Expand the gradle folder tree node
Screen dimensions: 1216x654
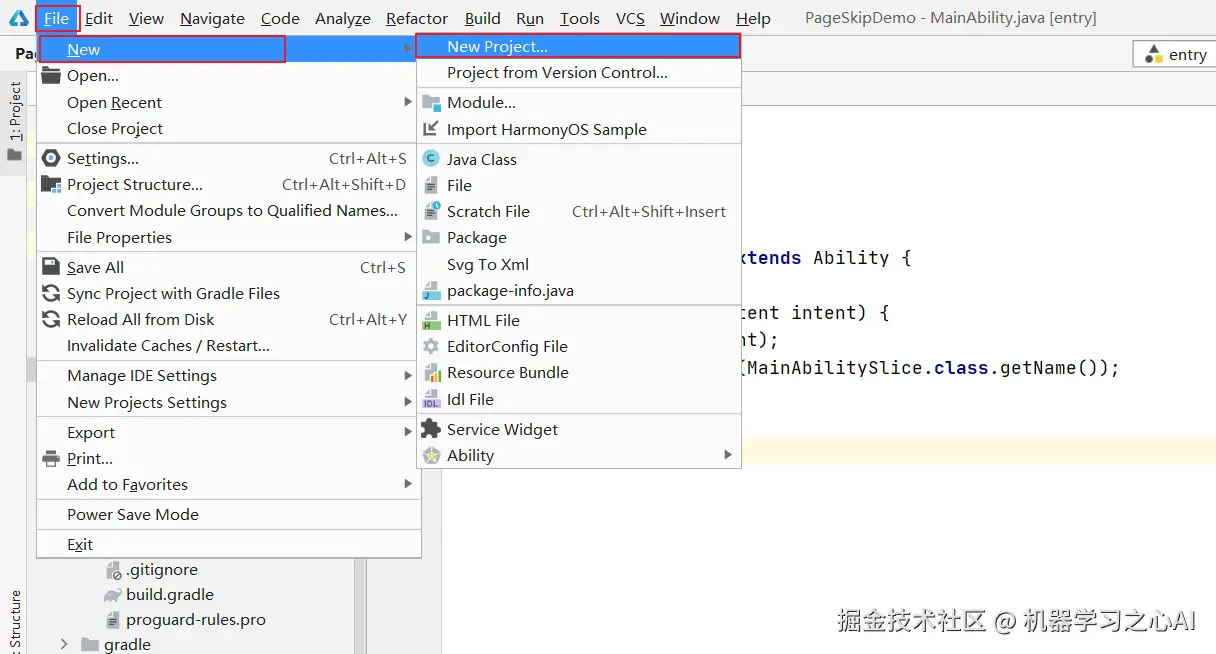[65, 644]
